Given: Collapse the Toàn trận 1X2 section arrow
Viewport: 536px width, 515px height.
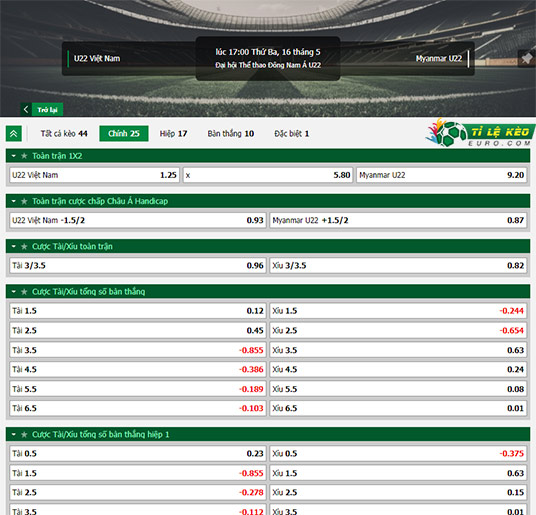Looking at the screenshot, I should pos(14,156).
